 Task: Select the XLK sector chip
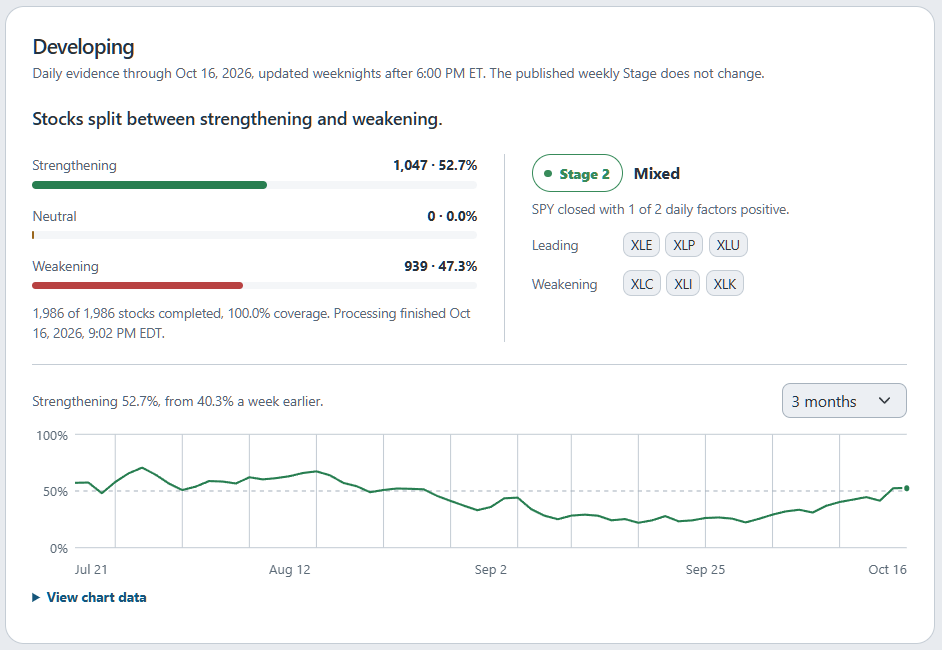click(x=725, y=284)
